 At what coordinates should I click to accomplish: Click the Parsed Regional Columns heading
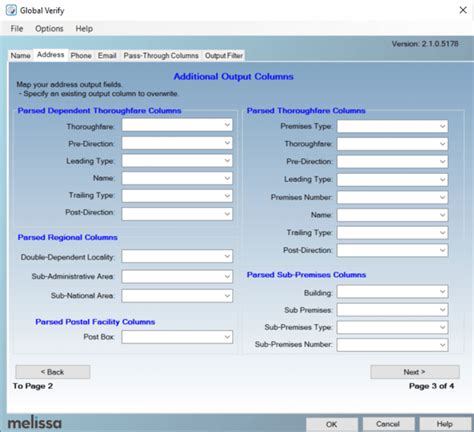(x=68, y=237)
